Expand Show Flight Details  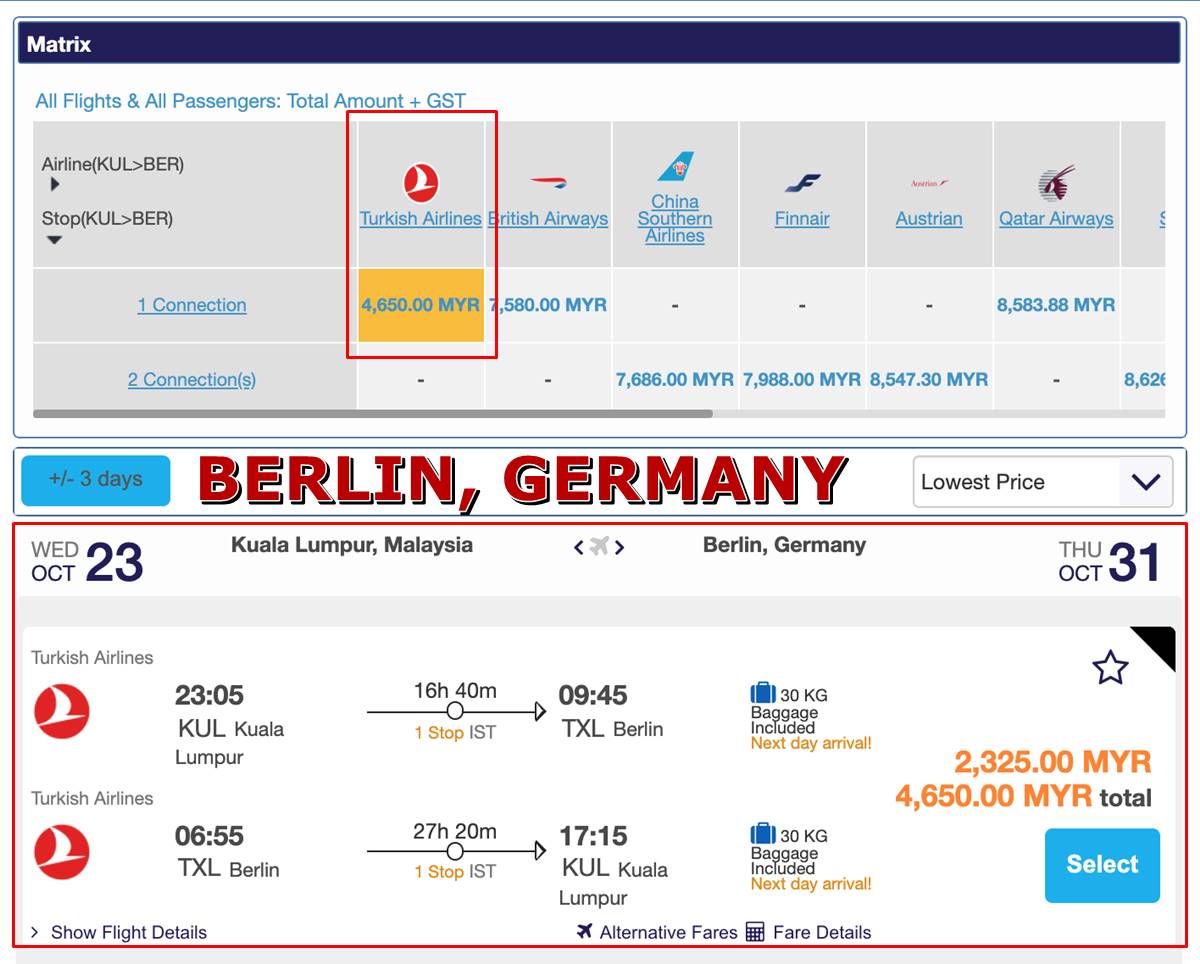(118, 932)
